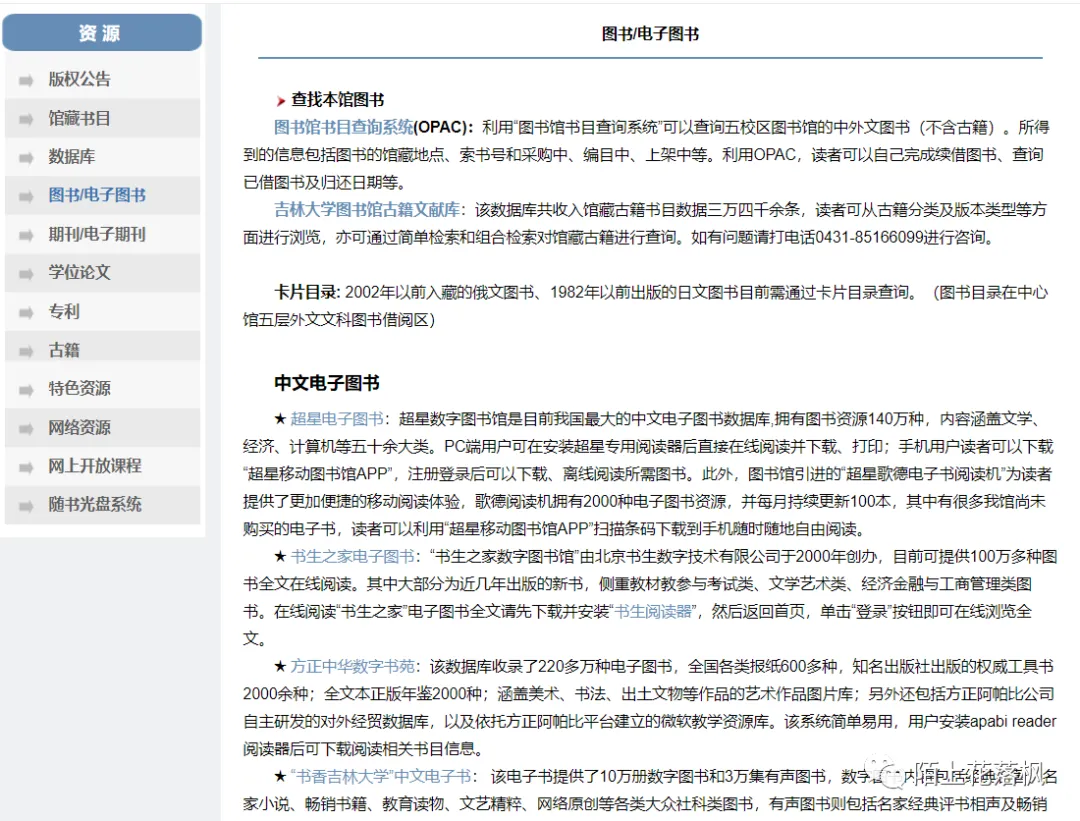This screenshot has height=821, width=1080.
Task: Click the arrow icon beside 学位论文
Action: click(26, 274)
